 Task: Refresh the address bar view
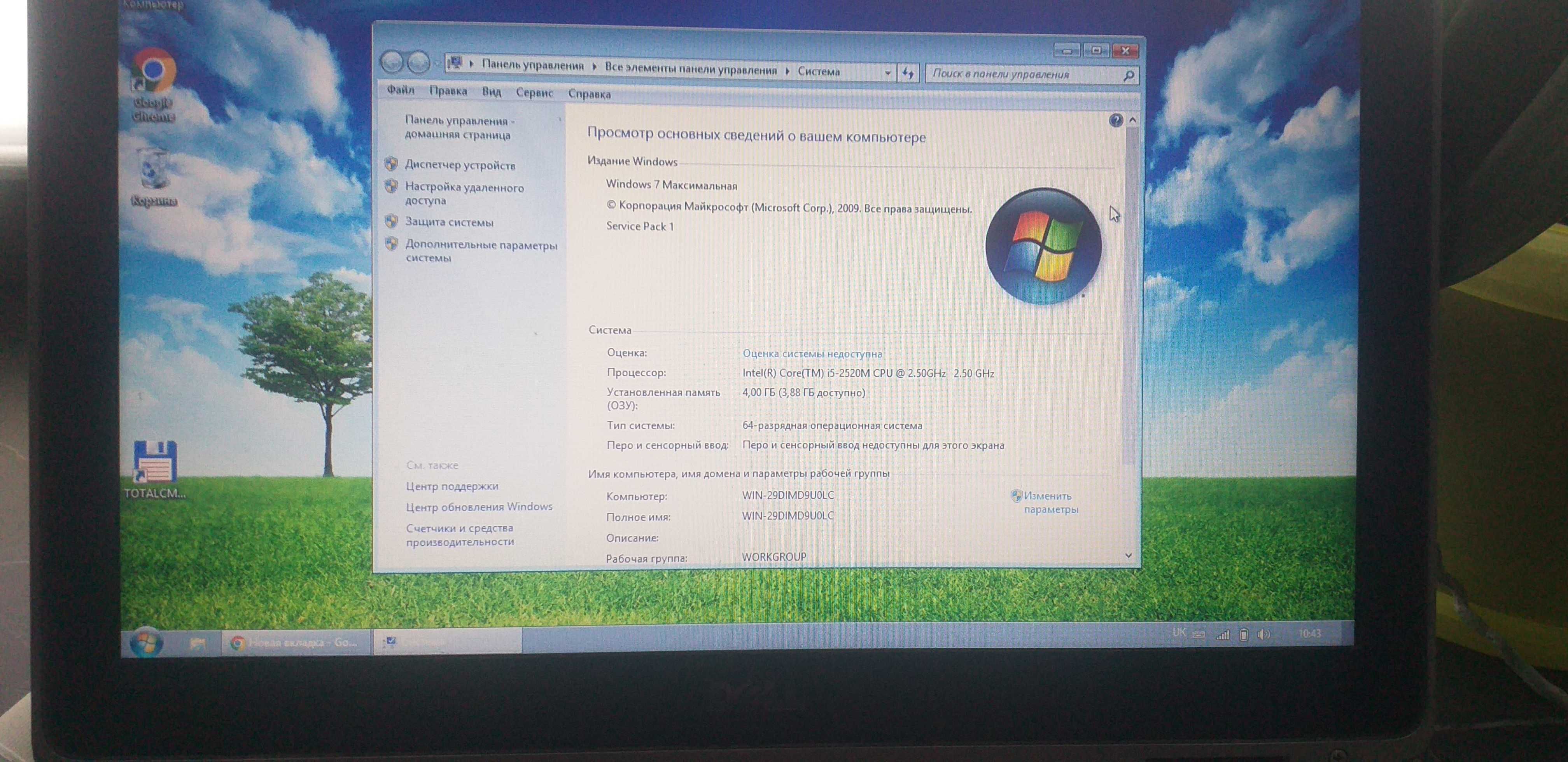coord(908,73)
